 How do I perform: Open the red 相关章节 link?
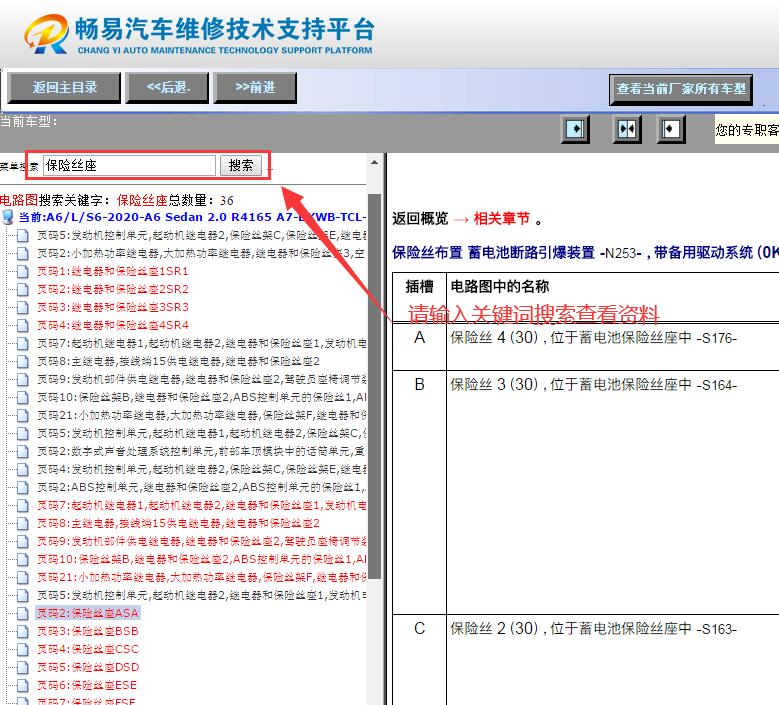click(x=502, y=219)
